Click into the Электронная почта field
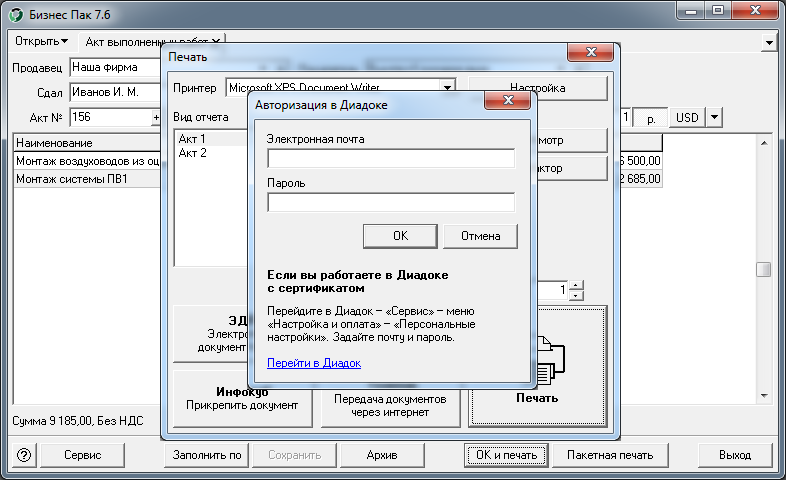Screen dimensions: 786x480 coord(391,158)
